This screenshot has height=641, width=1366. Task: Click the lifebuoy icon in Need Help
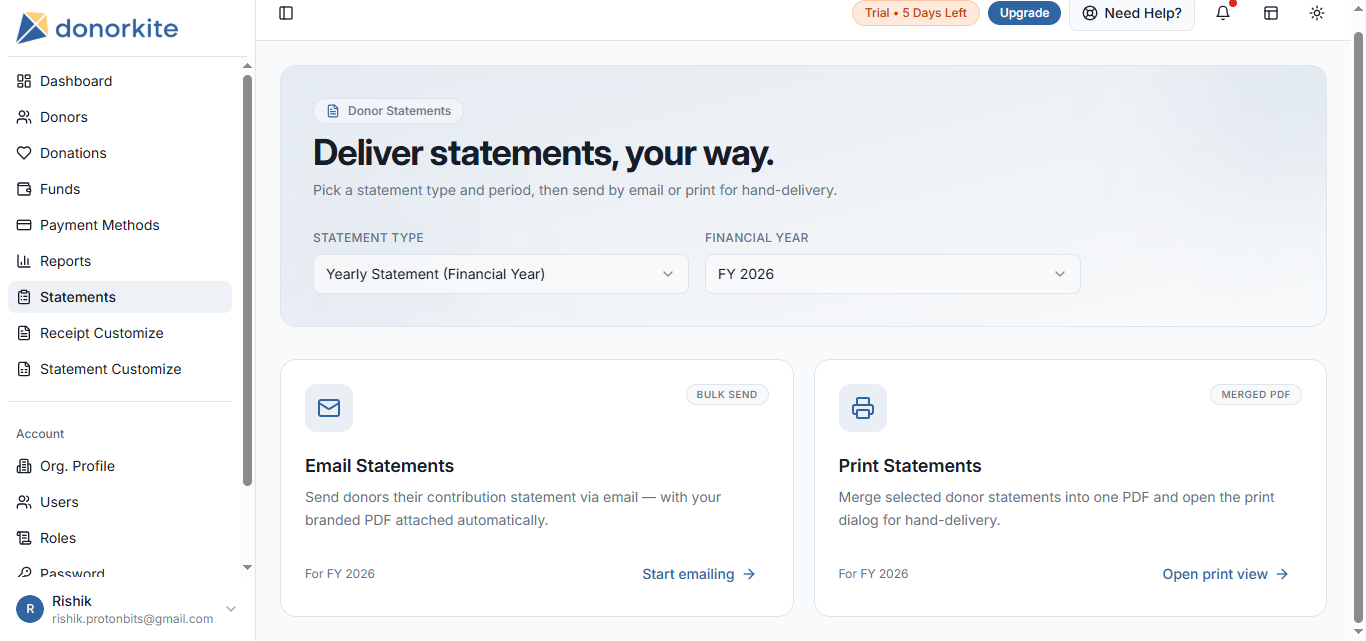point(1090,13)
